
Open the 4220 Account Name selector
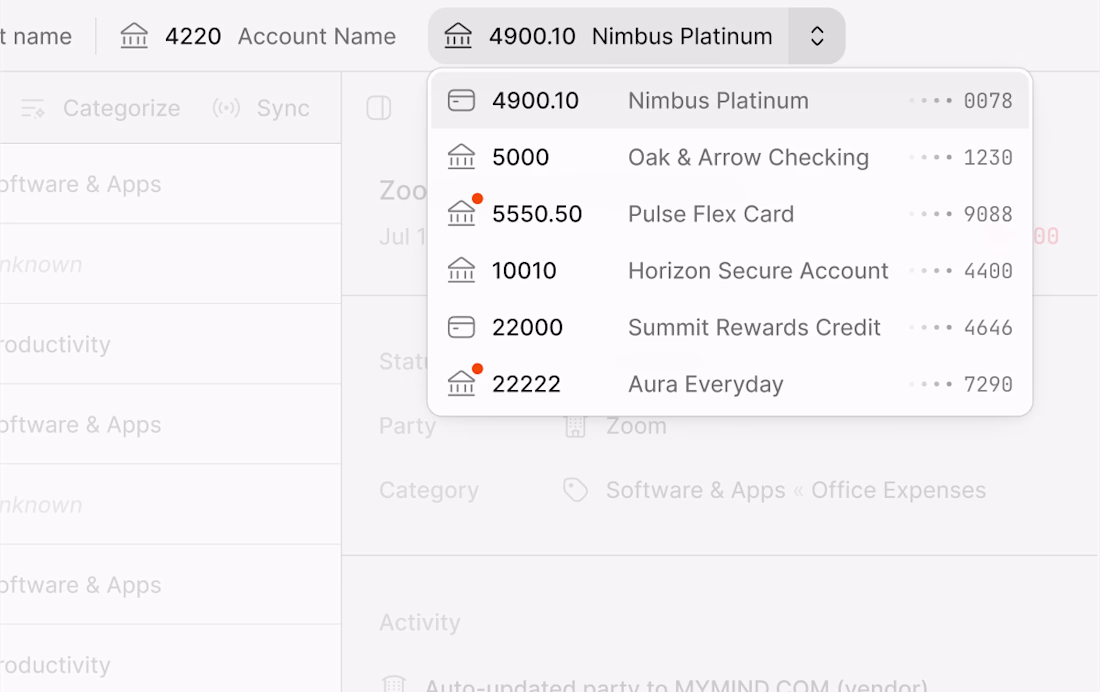coord(258,37)
